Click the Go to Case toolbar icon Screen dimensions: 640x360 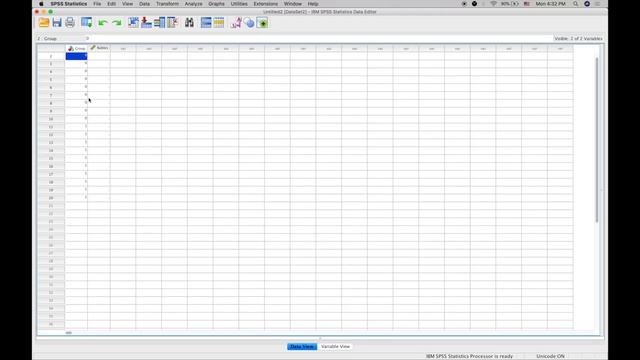133,22
